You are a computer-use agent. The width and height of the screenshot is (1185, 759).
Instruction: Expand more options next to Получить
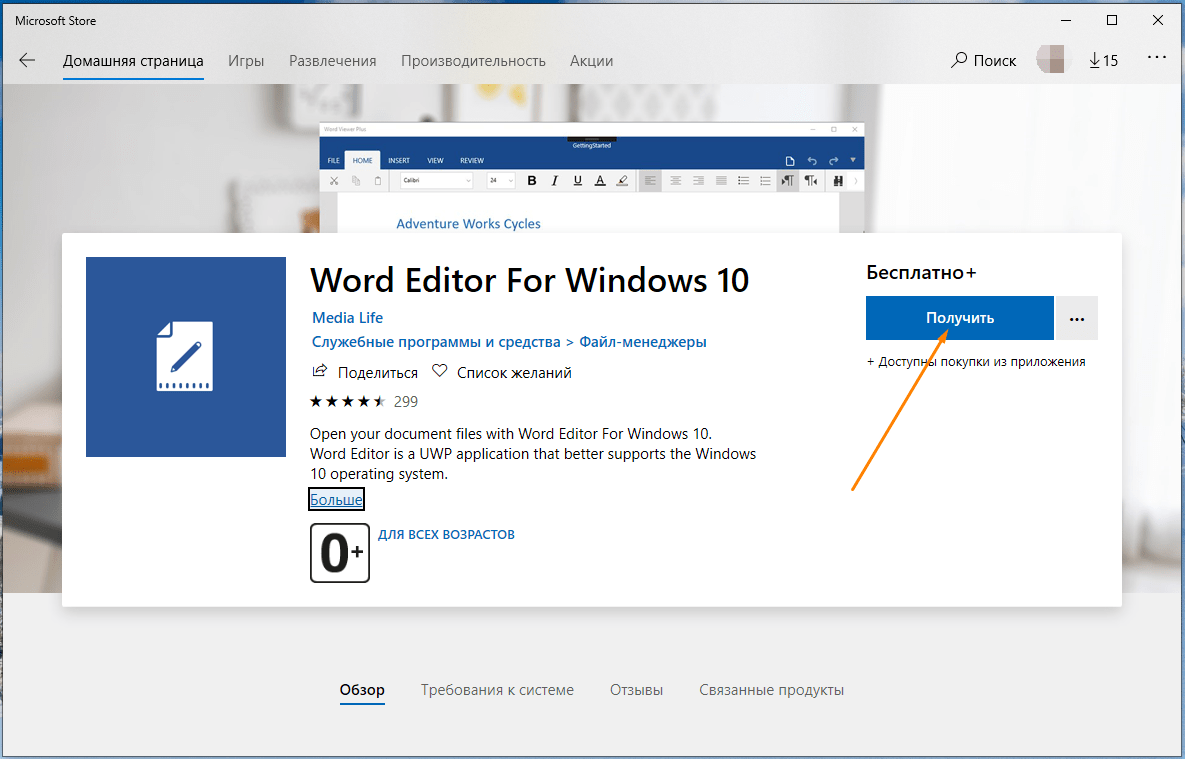1077,318
